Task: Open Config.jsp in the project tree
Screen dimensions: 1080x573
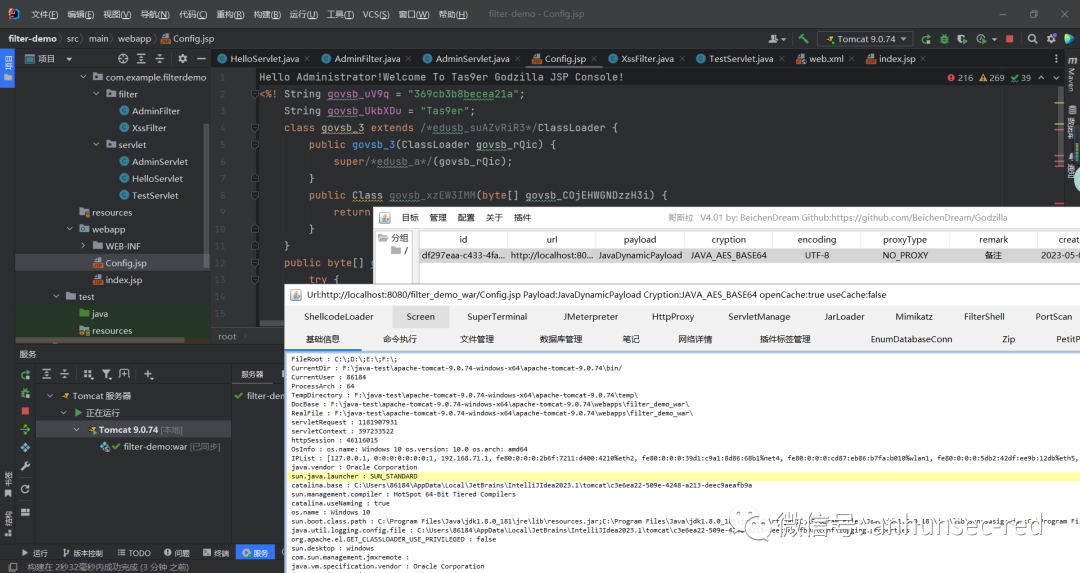Action: click(126, 263)
